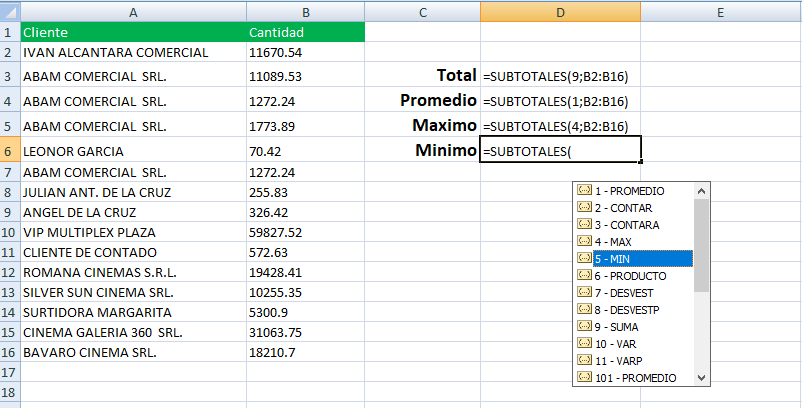The height and width of the screenshot is (408, 802).
Task: Click the value 31063.75
Action: point(275,333)
